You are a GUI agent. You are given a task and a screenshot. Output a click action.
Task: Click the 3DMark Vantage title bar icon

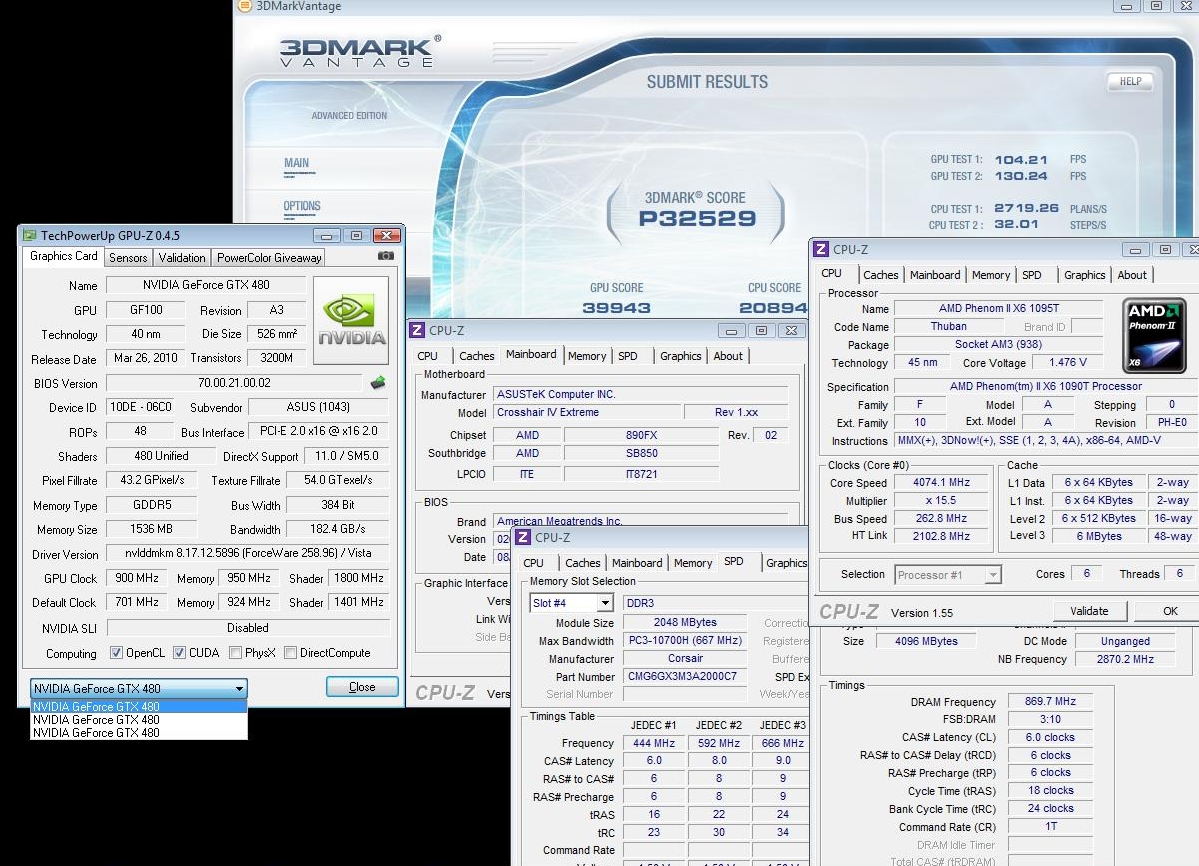click(x=245, y=6)
